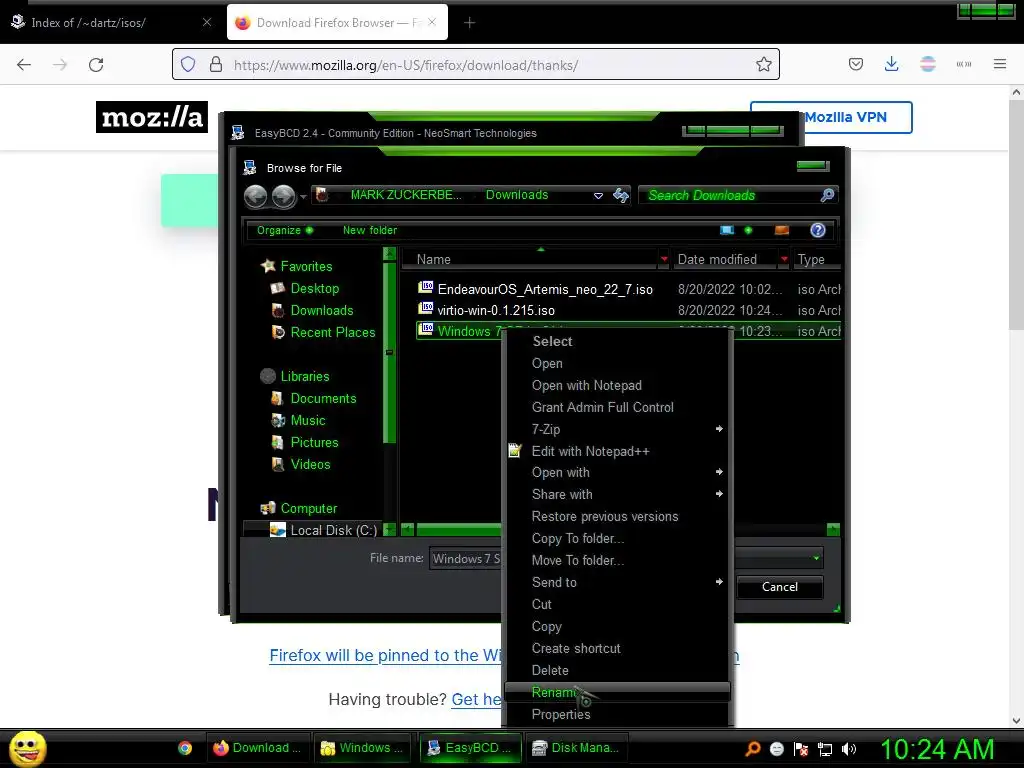Choose Rename in context menu

coord(616,692)
